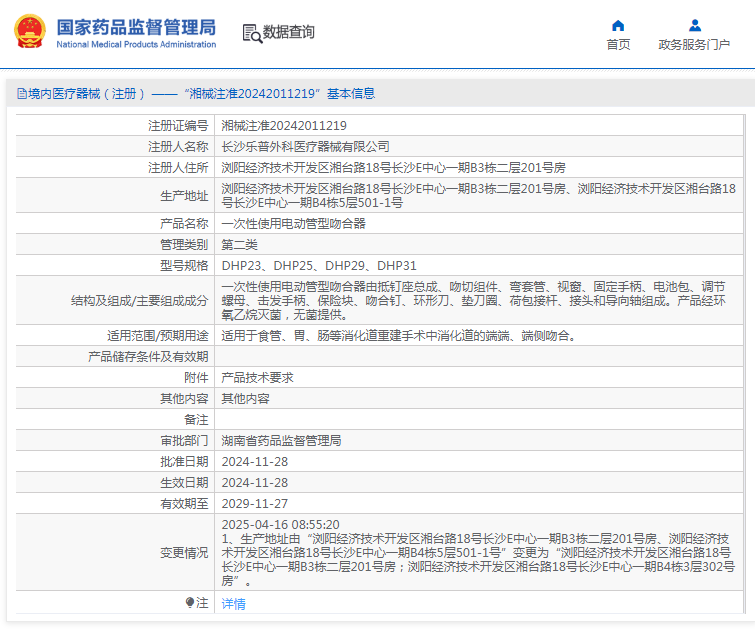Screen dimensions: 755x632
Task: Click 适用范围/预期用途 label
Action: click(x=158, y=335)
